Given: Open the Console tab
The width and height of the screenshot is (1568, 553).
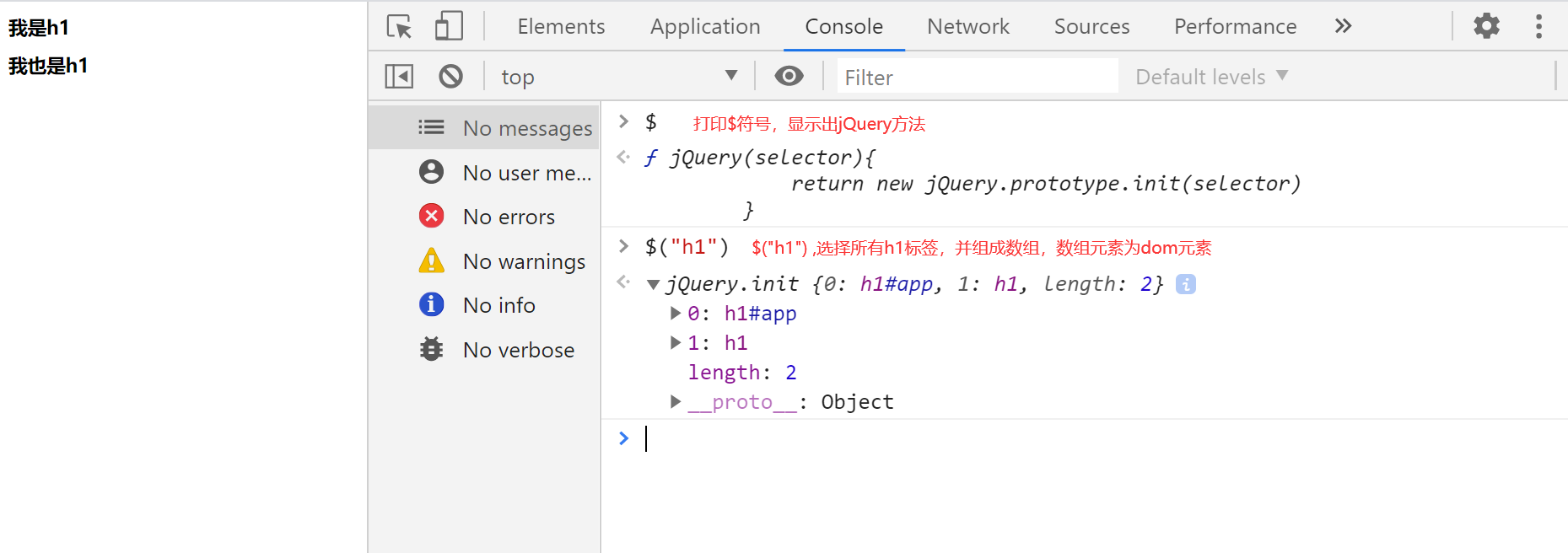Looking at the screenshot, I should pos(843,26).
